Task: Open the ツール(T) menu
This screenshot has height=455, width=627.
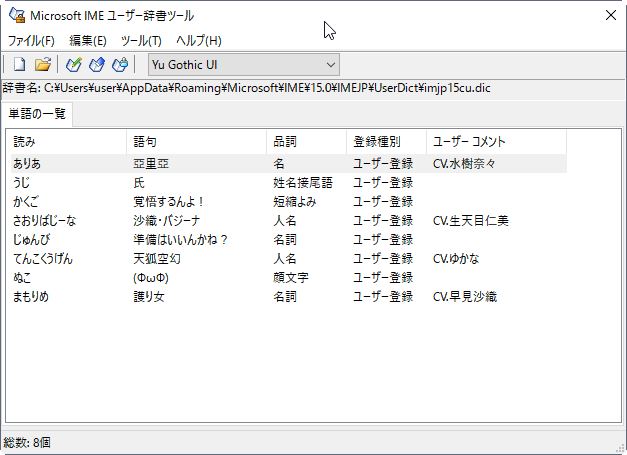Action: (x=141, y=40)
